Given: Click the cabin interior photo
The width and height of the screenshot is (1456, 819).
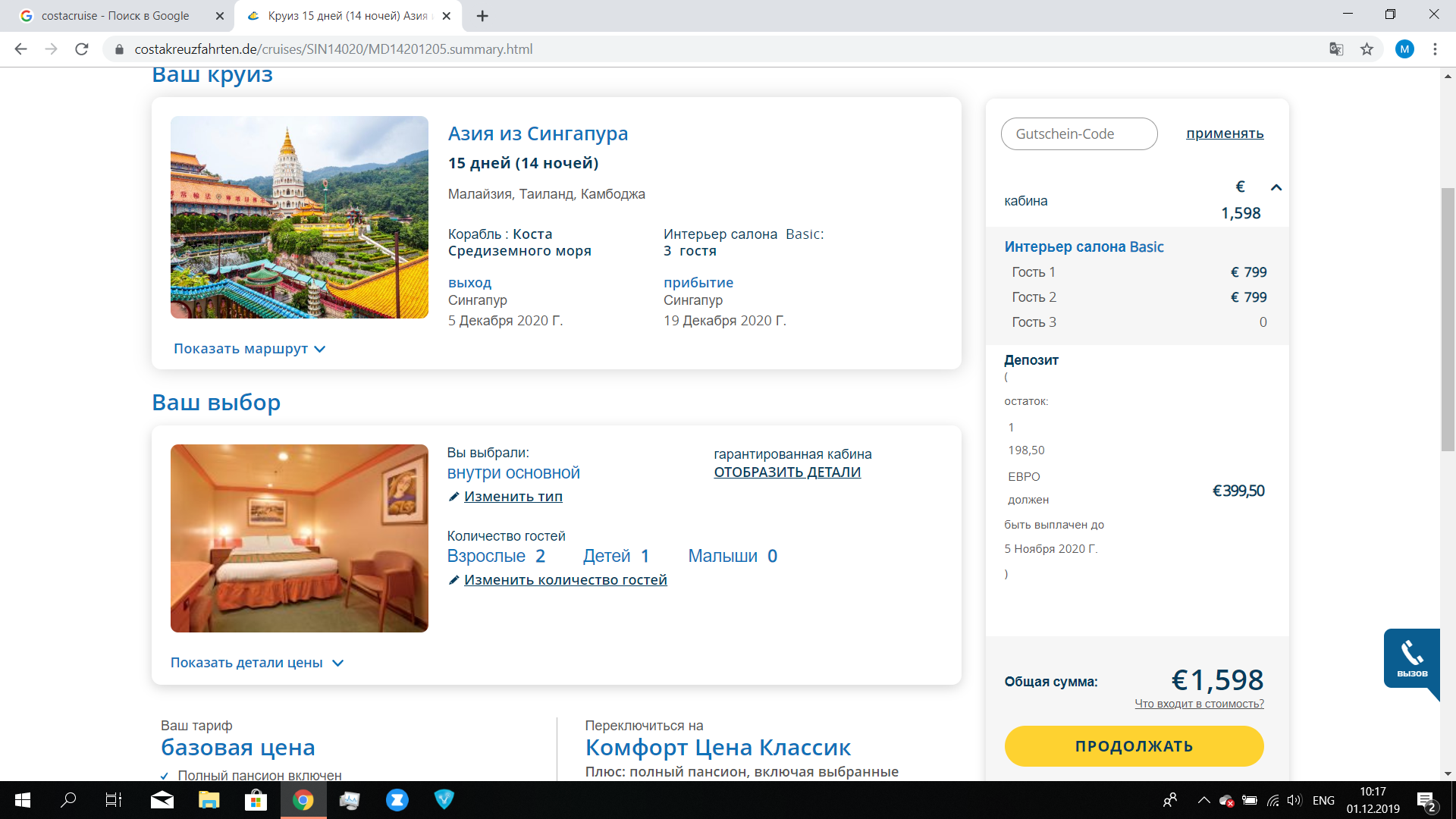Looking at the screenshot, I should point(300,538).
